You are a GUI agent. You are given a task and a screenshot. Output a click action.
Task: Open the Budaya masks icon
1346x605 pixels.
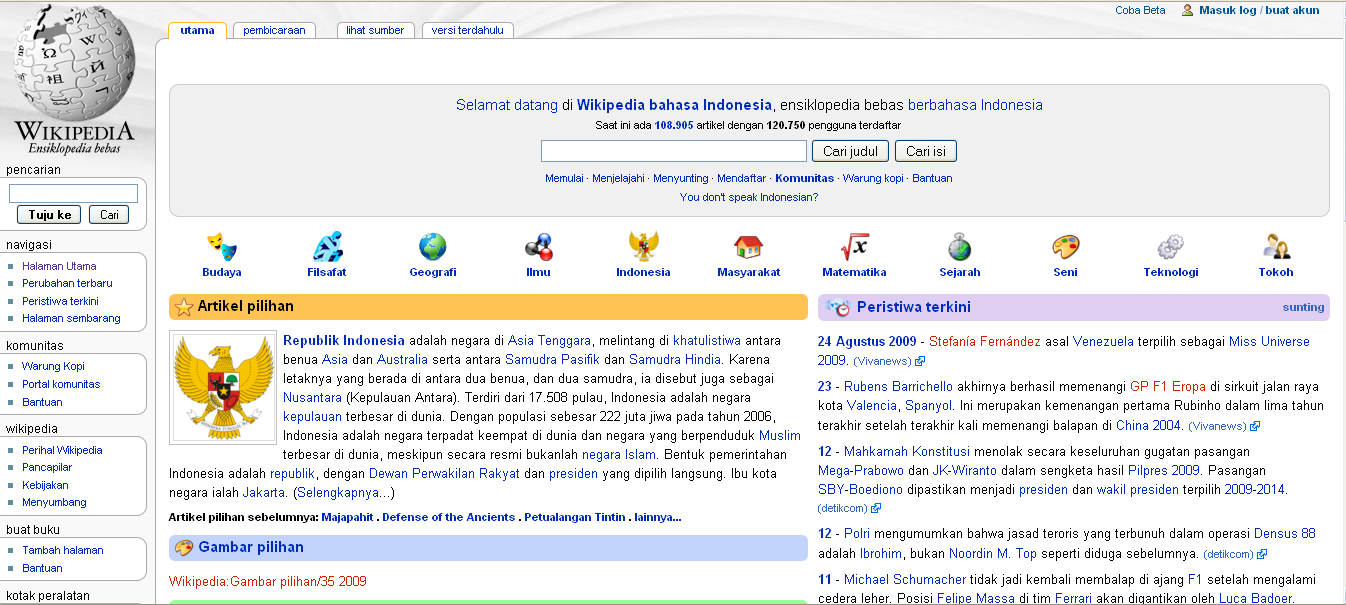pos(221,246)
